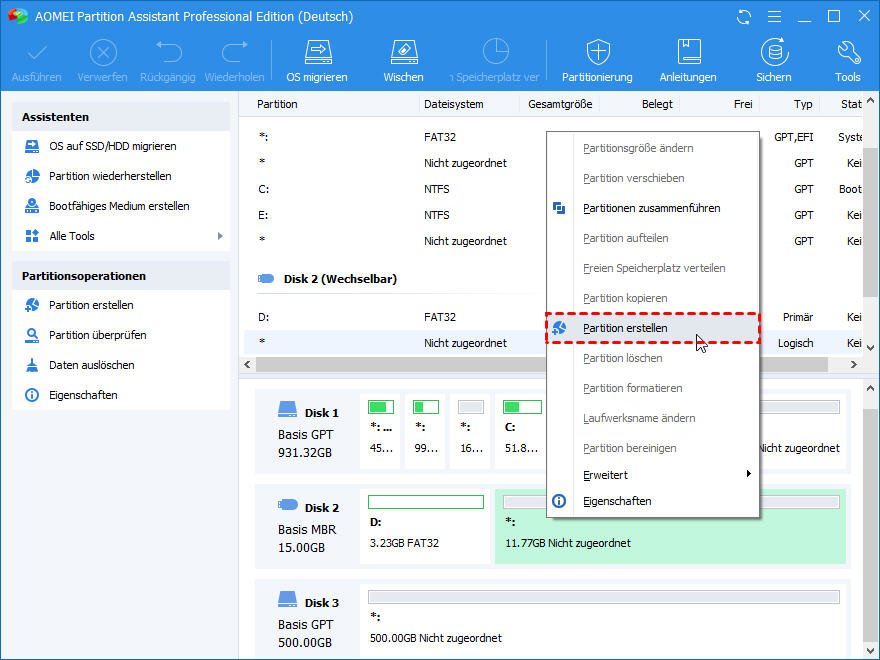Sort by Gesamtgröße column header
This screenshot has width=880, height=660.
pos(560,104)
